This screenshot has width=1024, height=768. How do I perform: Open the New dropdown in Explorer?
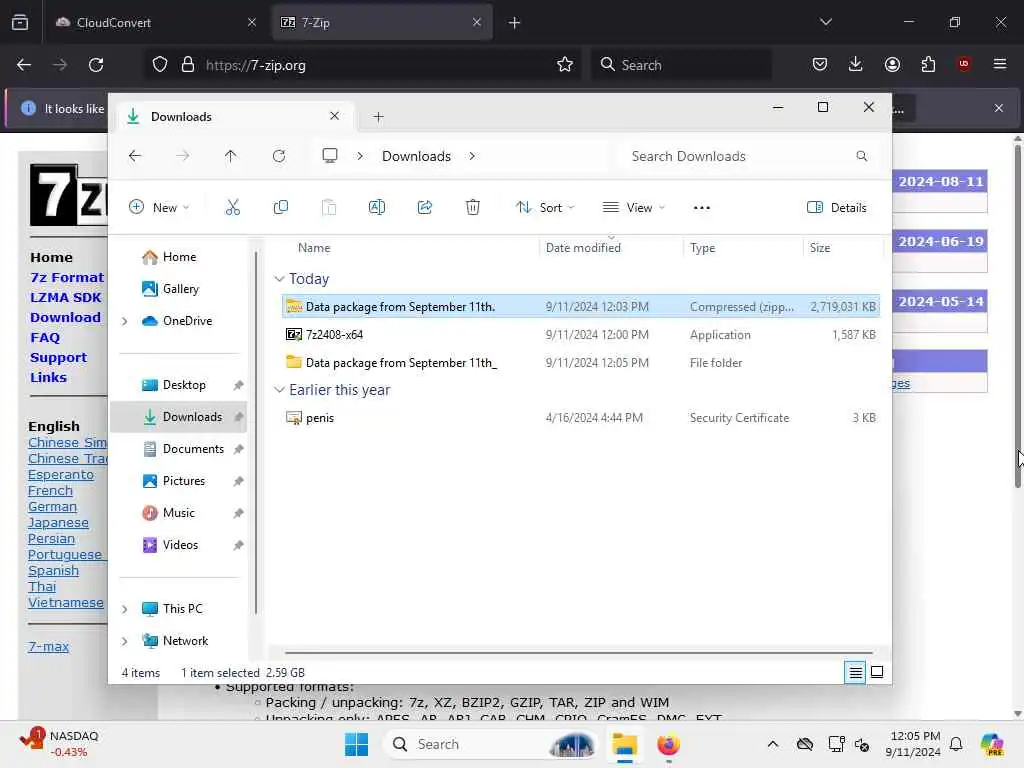click(159, 208)
